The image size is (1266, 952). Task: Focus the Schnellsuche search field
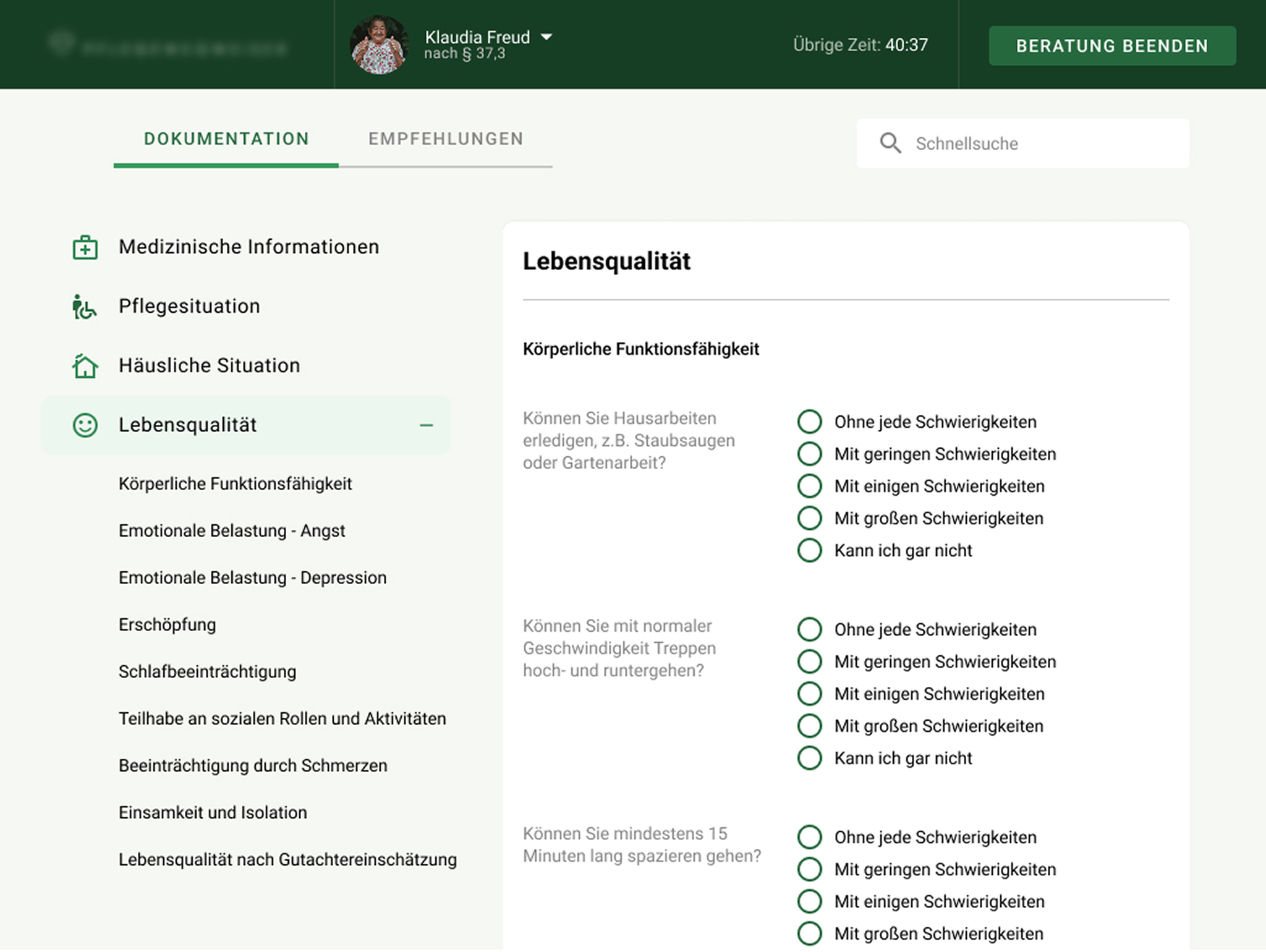point(1022,143)
